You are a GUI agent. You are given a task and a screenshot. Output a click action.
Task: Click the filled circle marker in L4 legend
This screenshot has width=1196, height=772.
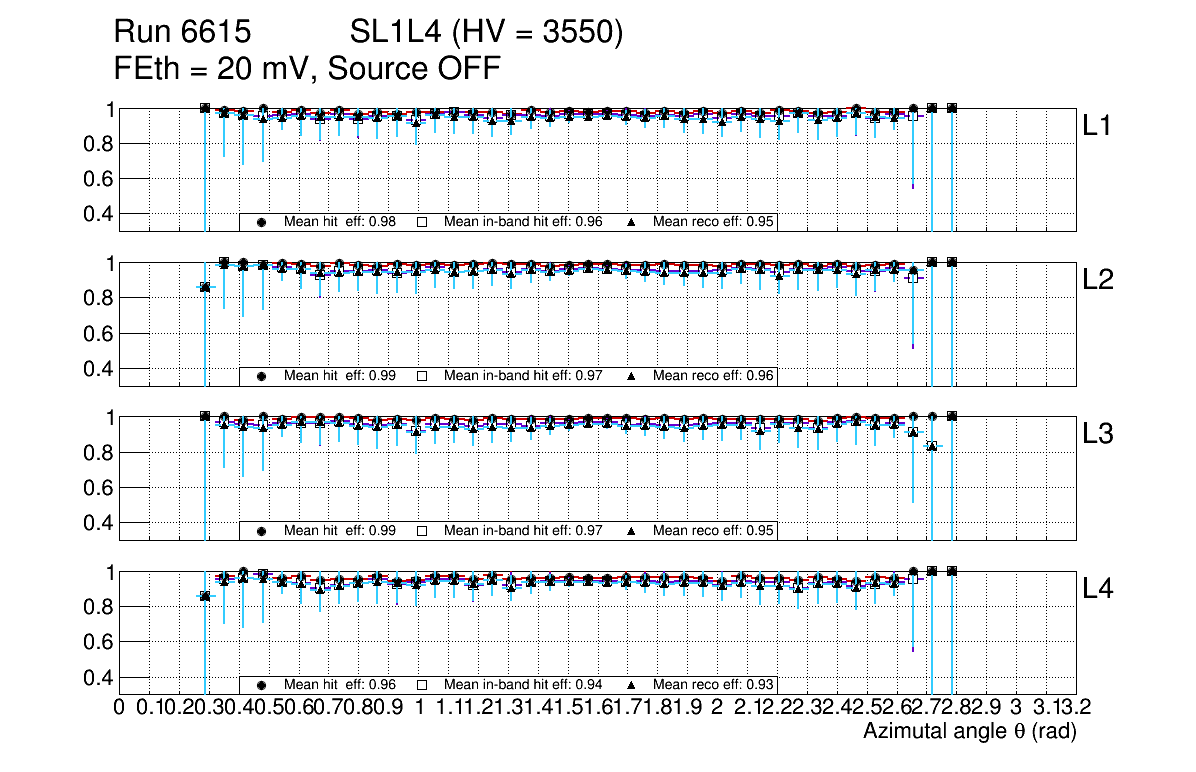[261, 686]
